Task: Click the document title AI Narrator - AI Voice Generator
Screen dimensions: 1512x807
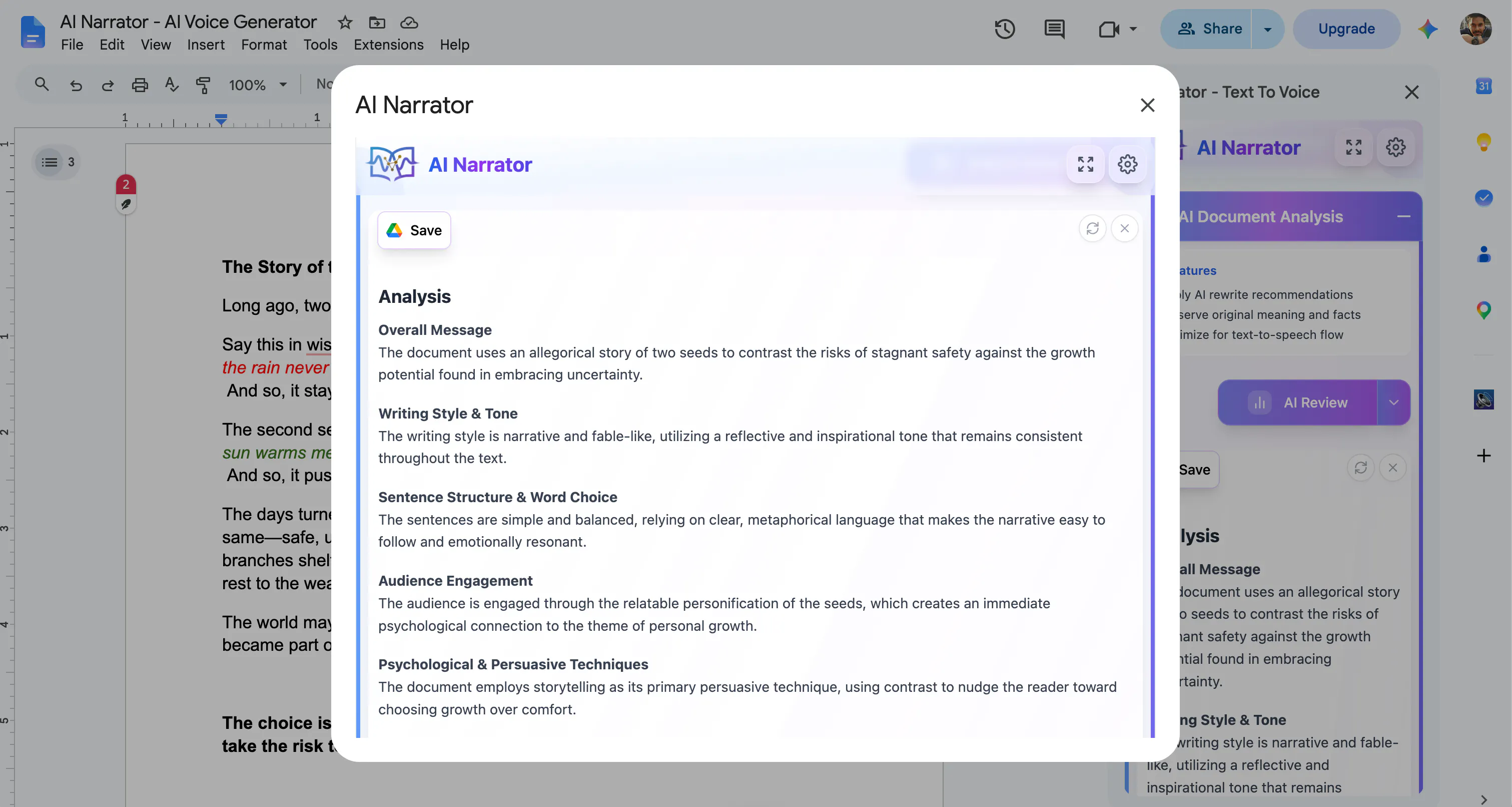Action: 189,23
